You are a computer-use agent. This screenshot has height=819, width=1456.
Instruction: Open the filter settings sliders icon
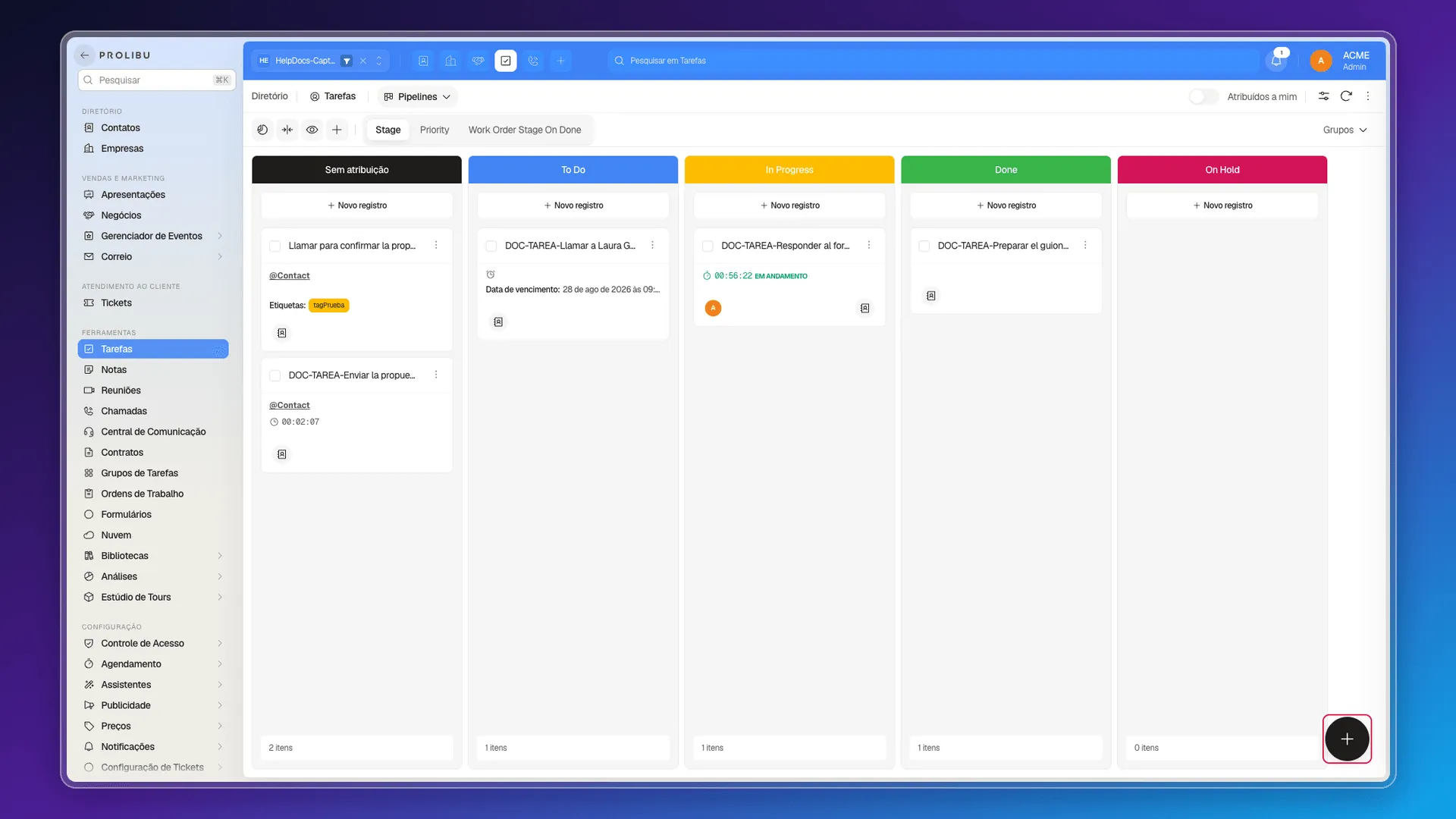(x=1323, y=96)
